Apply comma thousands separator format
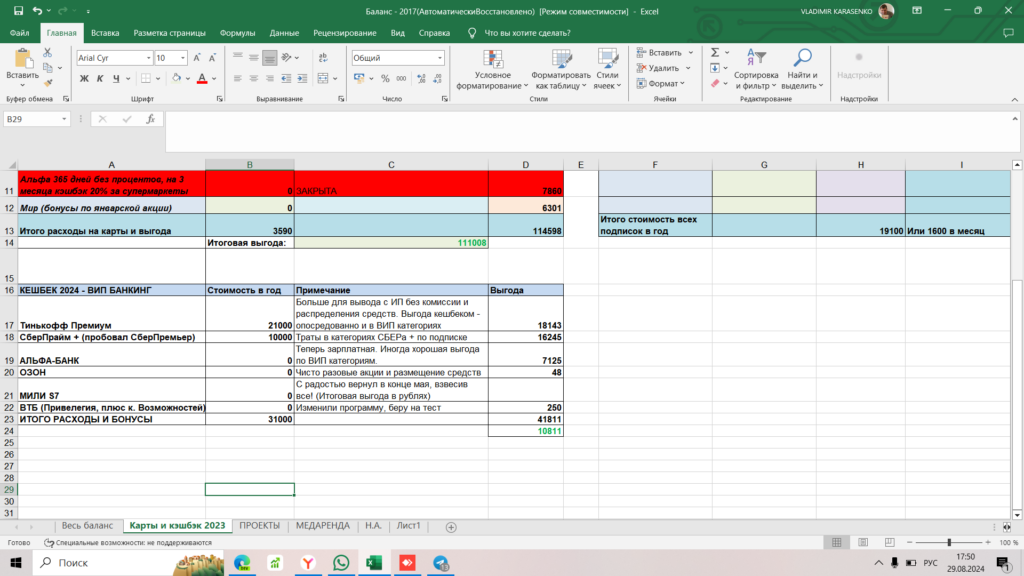The width and height of the screenshot is (1024, 576). point(401,78)
